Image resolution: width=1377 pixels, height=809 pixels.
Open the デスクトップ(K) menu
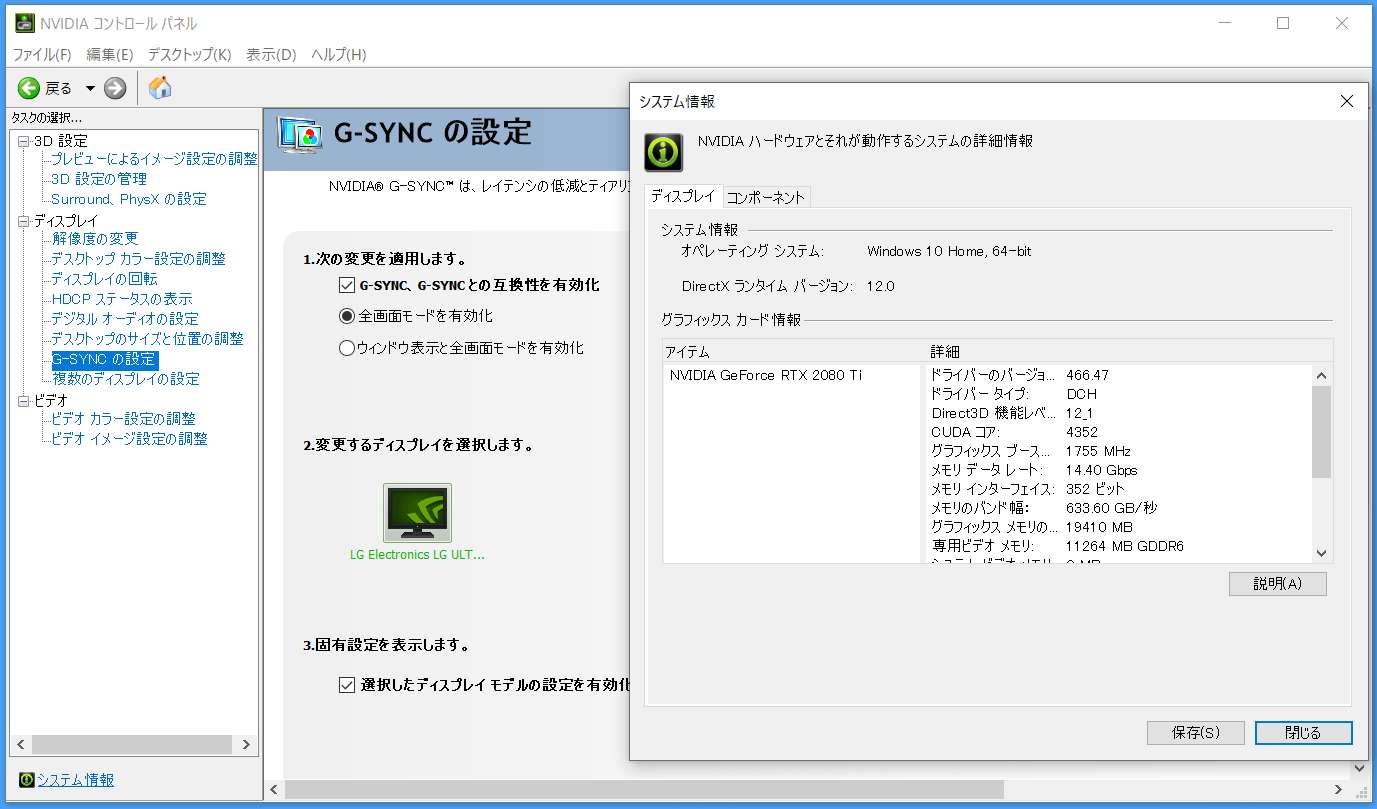[x=190, y=54]
